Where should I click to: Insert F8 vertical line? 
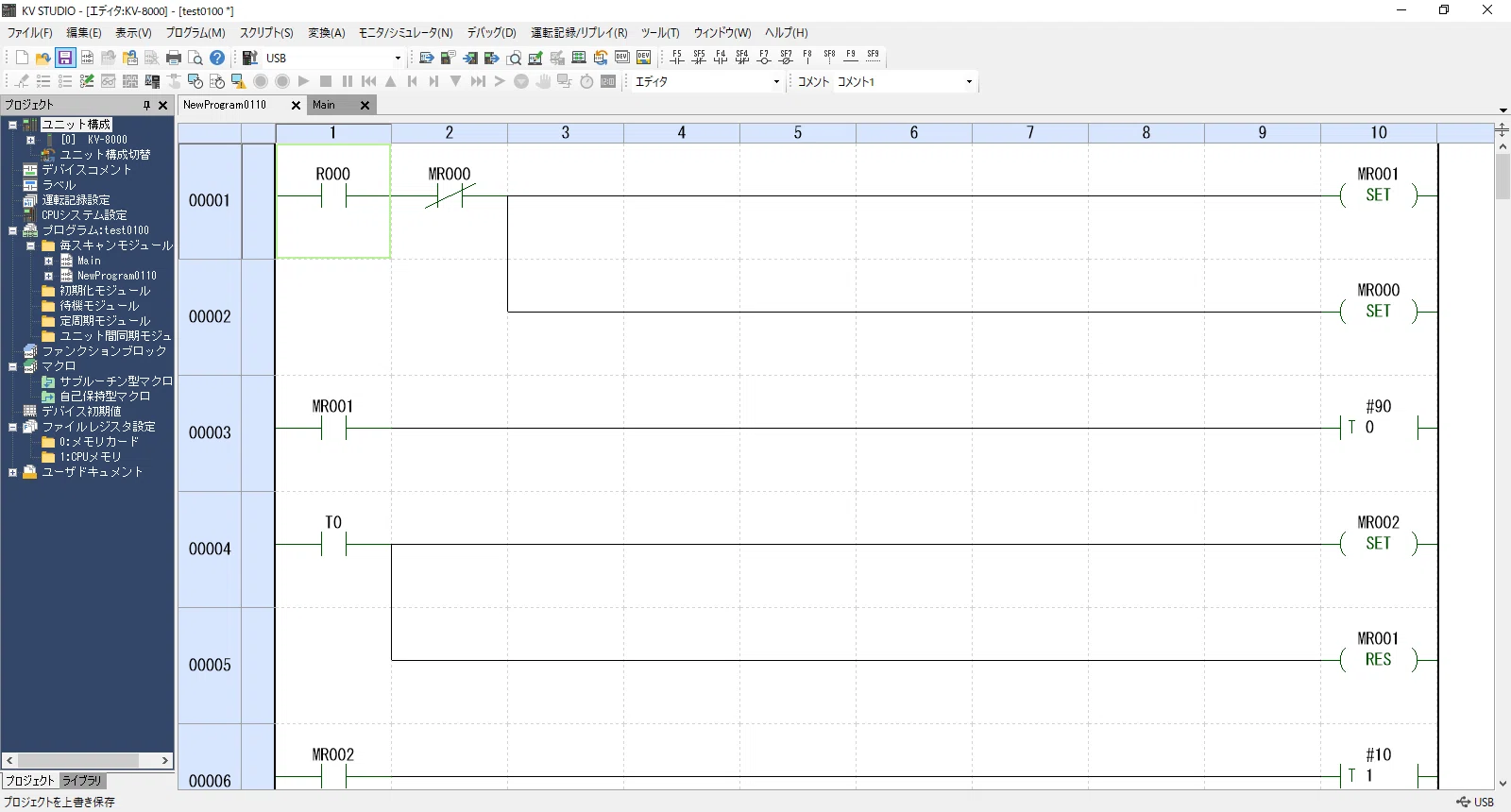(x=807, y=58)
